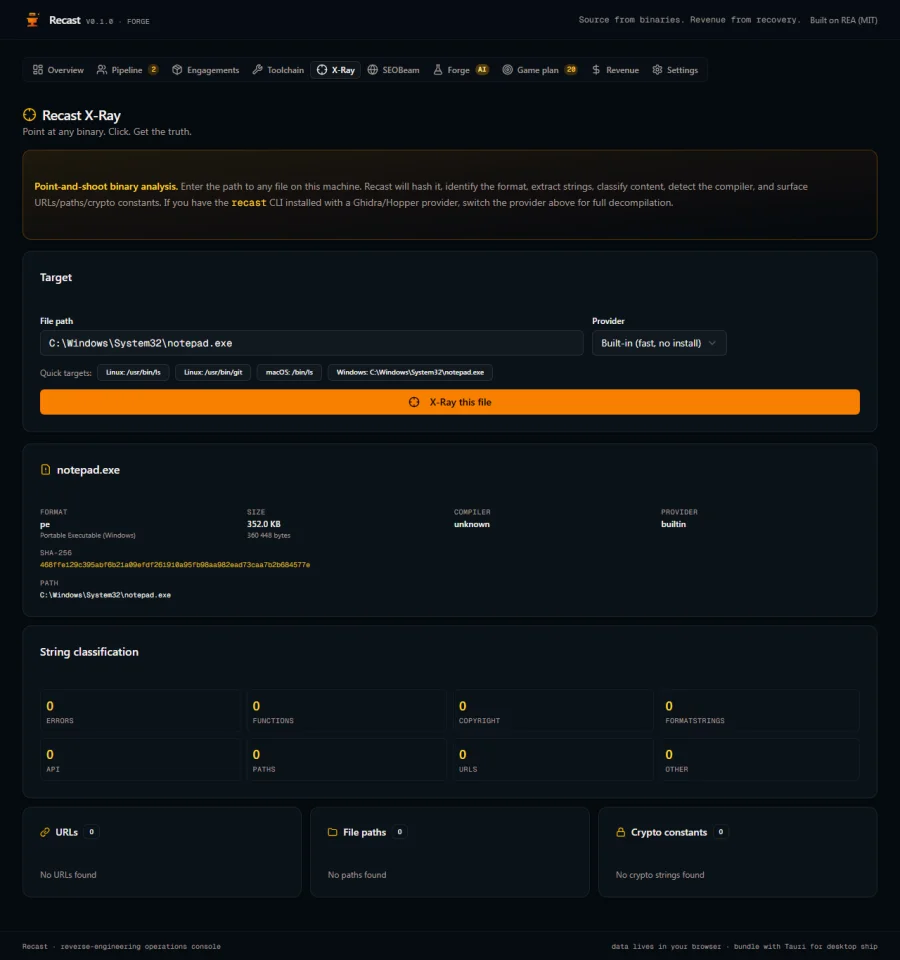Click the Overview grid icon
Screen dimensions: 900x960
[38, 70]
